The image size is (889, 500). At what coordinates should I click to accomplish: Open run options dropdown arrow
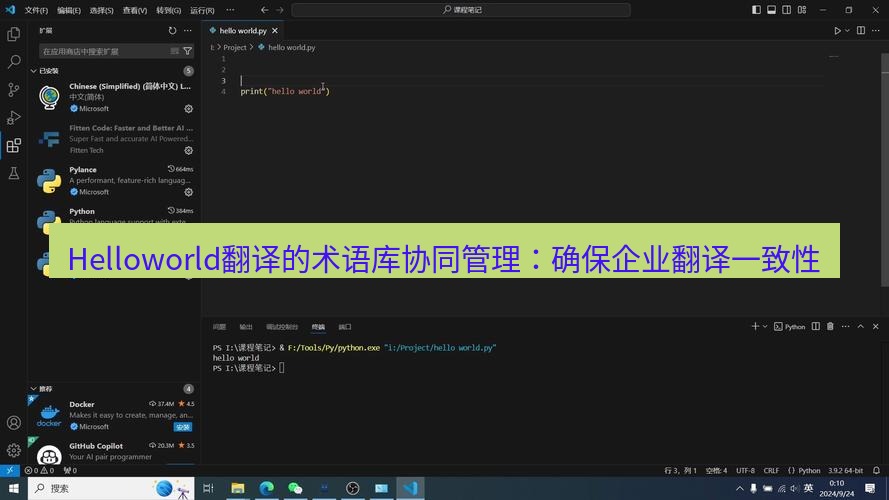848,31
